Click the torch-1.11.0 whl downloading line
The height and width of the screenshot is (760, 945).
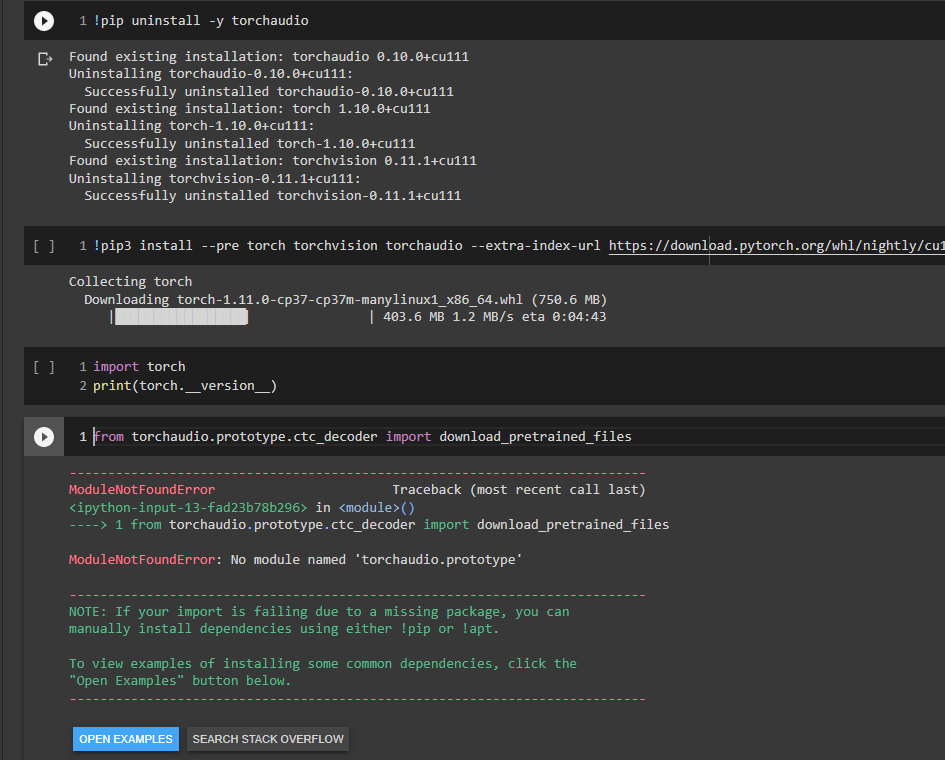click(x=345, y=300)
